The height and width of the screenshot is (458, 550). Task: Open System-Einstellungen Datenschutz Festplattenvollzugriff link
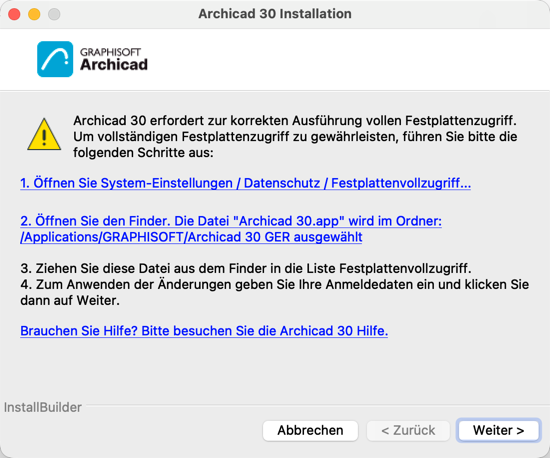(246, 183)
